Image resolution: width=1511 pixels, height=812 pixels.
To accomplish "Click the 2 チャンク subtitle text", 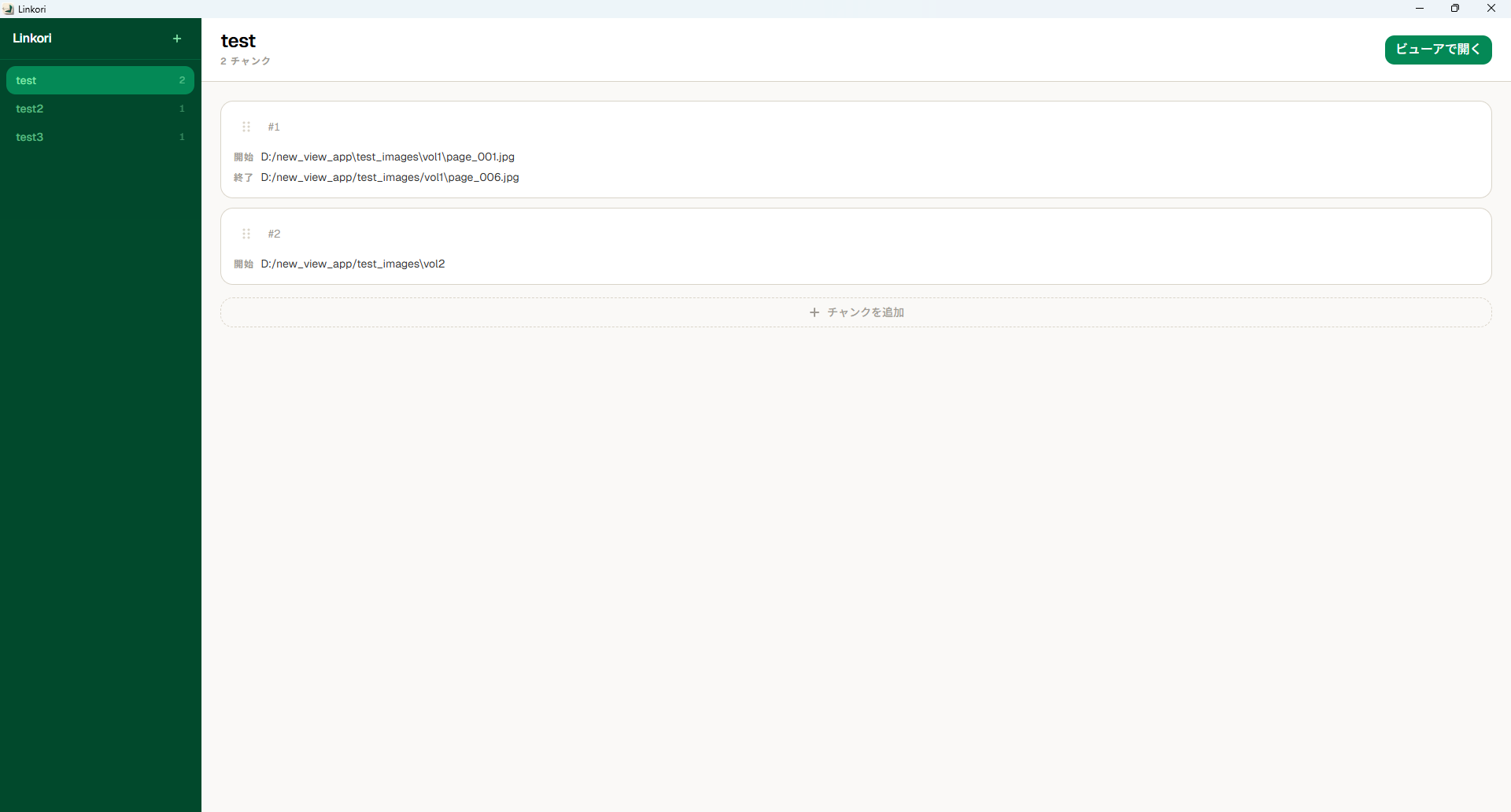I will [x=246, y=61].
